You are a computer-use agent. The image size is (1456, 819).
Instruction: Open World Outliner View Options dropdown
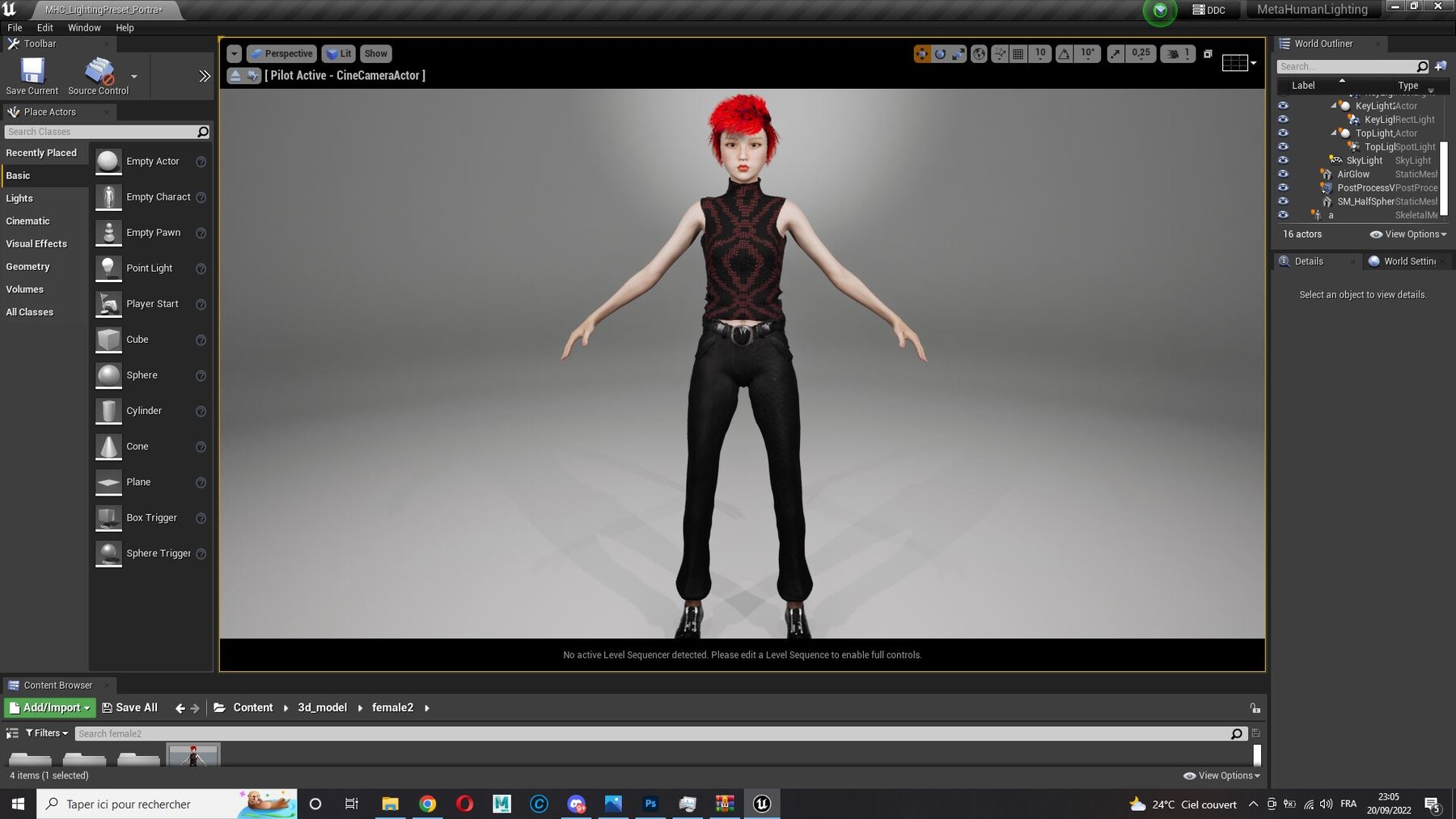click(1407, 234)
